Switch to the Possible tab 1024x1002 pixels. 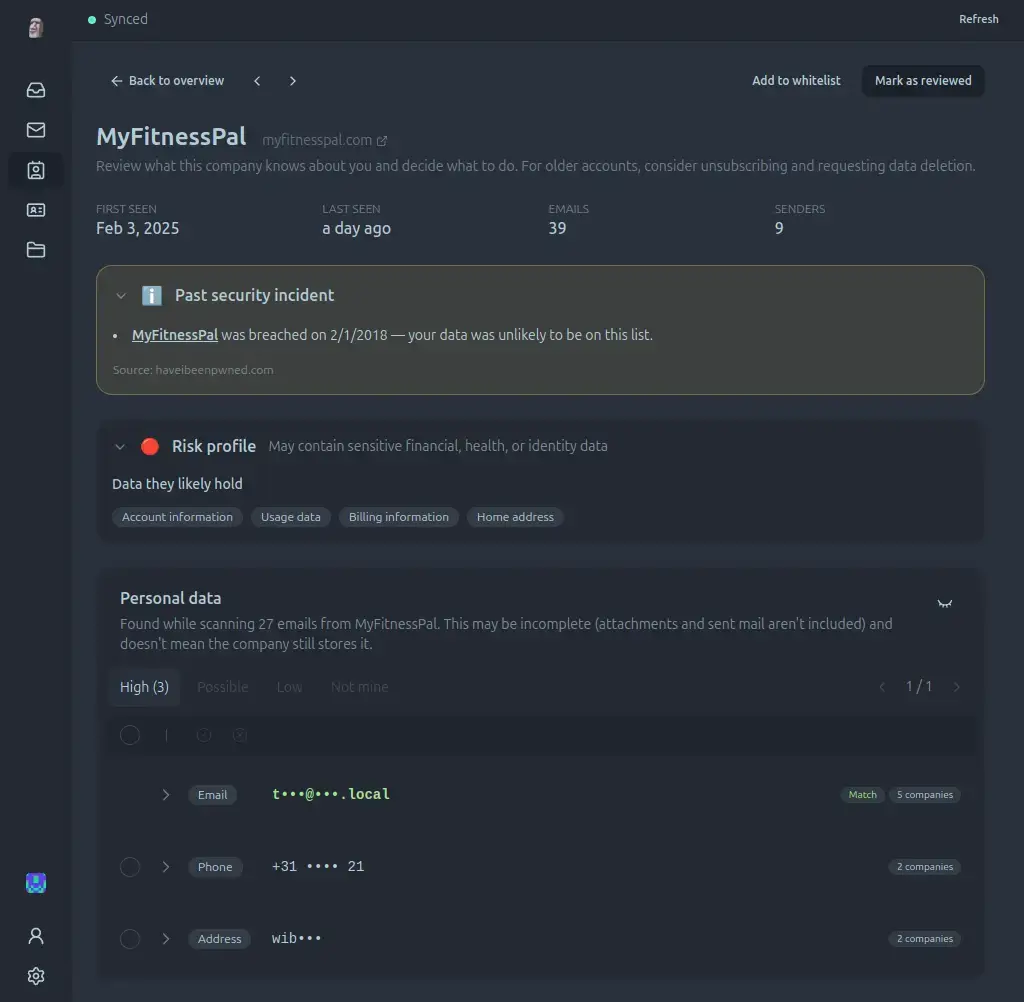point(223,687)
